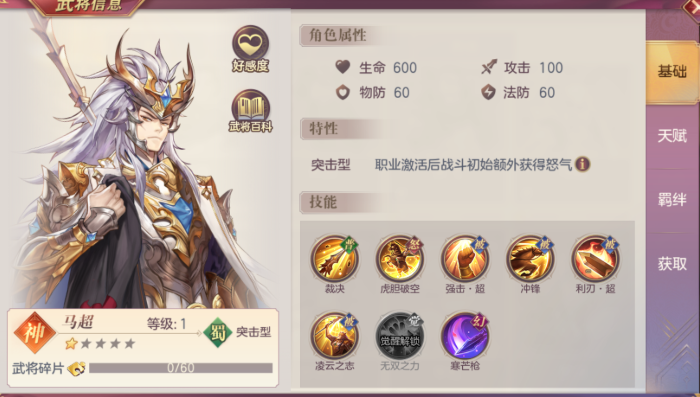Select the 凌云之志 skill icon
The height and width of the screenshot is (397, 700).
335,335
